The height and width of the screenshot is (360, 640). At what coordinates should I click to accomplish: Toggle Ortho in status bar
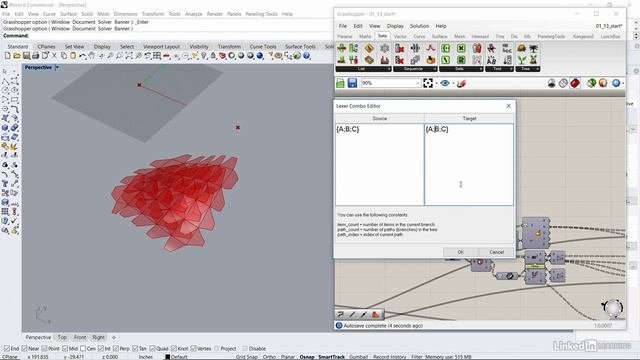[269, 357]
